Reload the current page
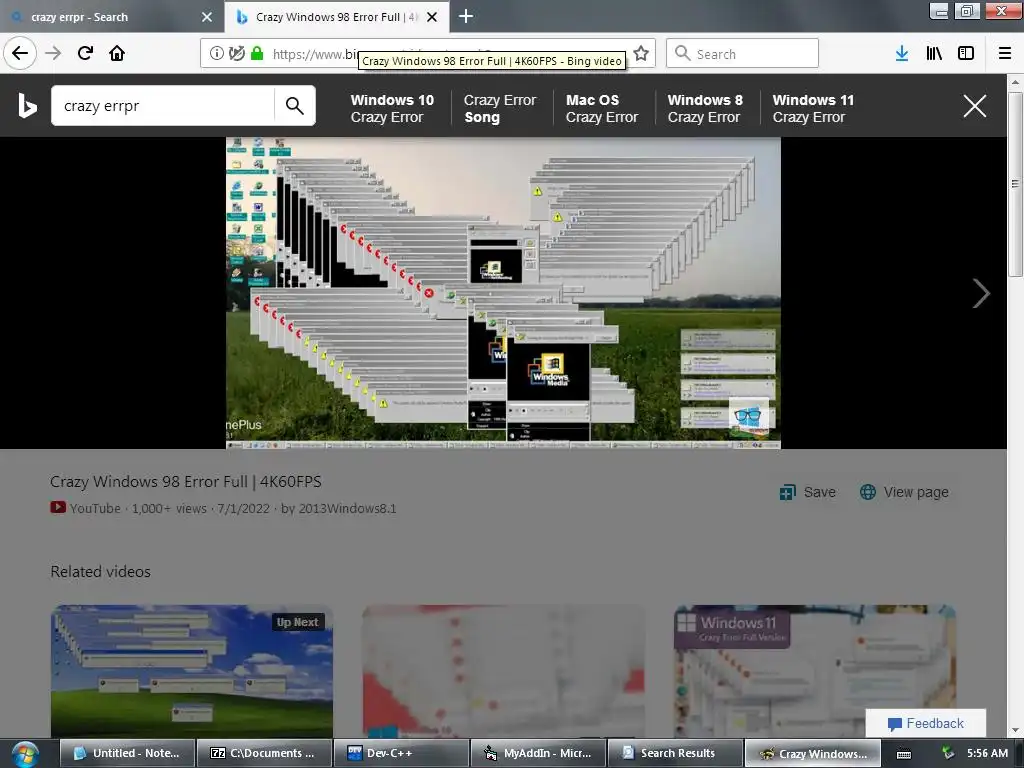The width and height of the screenshot is (1024, 768). 85,53
